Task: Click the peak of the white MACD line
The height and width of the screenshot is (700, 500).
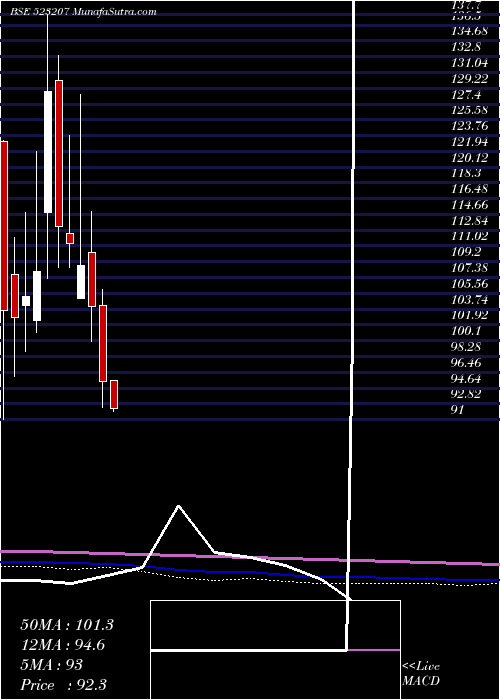Action: pos(179,506)
